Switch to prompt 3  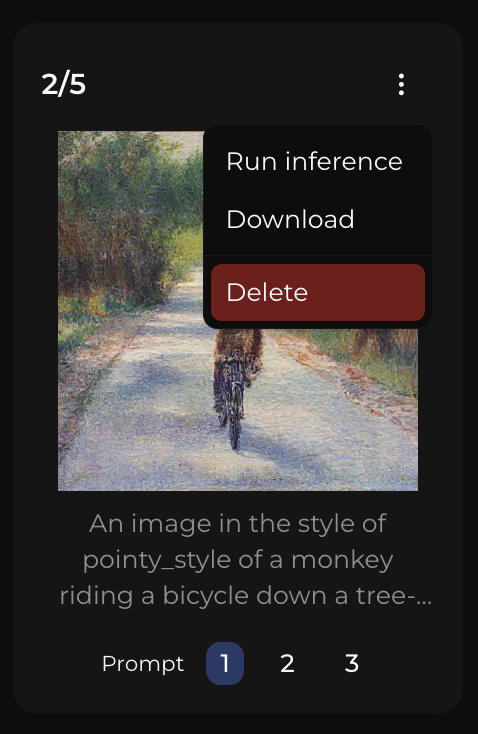[x=352, y=663]
